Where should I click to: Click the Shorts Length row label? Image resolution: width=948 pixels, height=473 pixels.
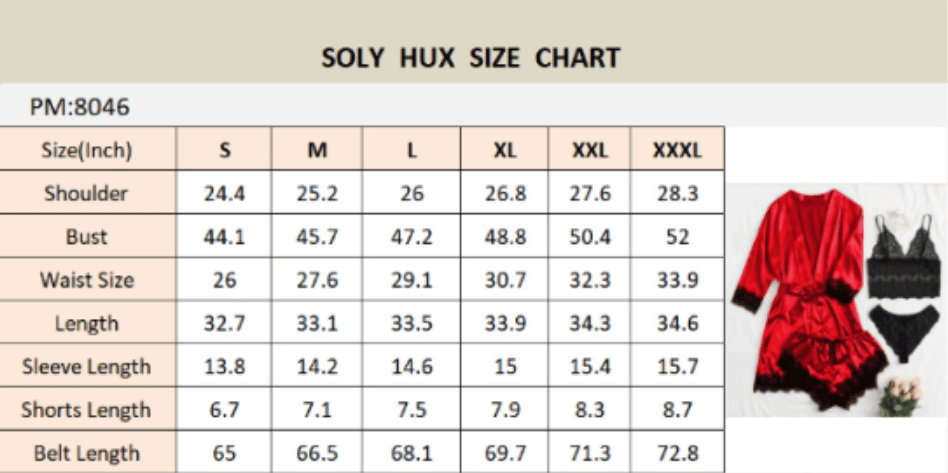click(x=88, y=409)
